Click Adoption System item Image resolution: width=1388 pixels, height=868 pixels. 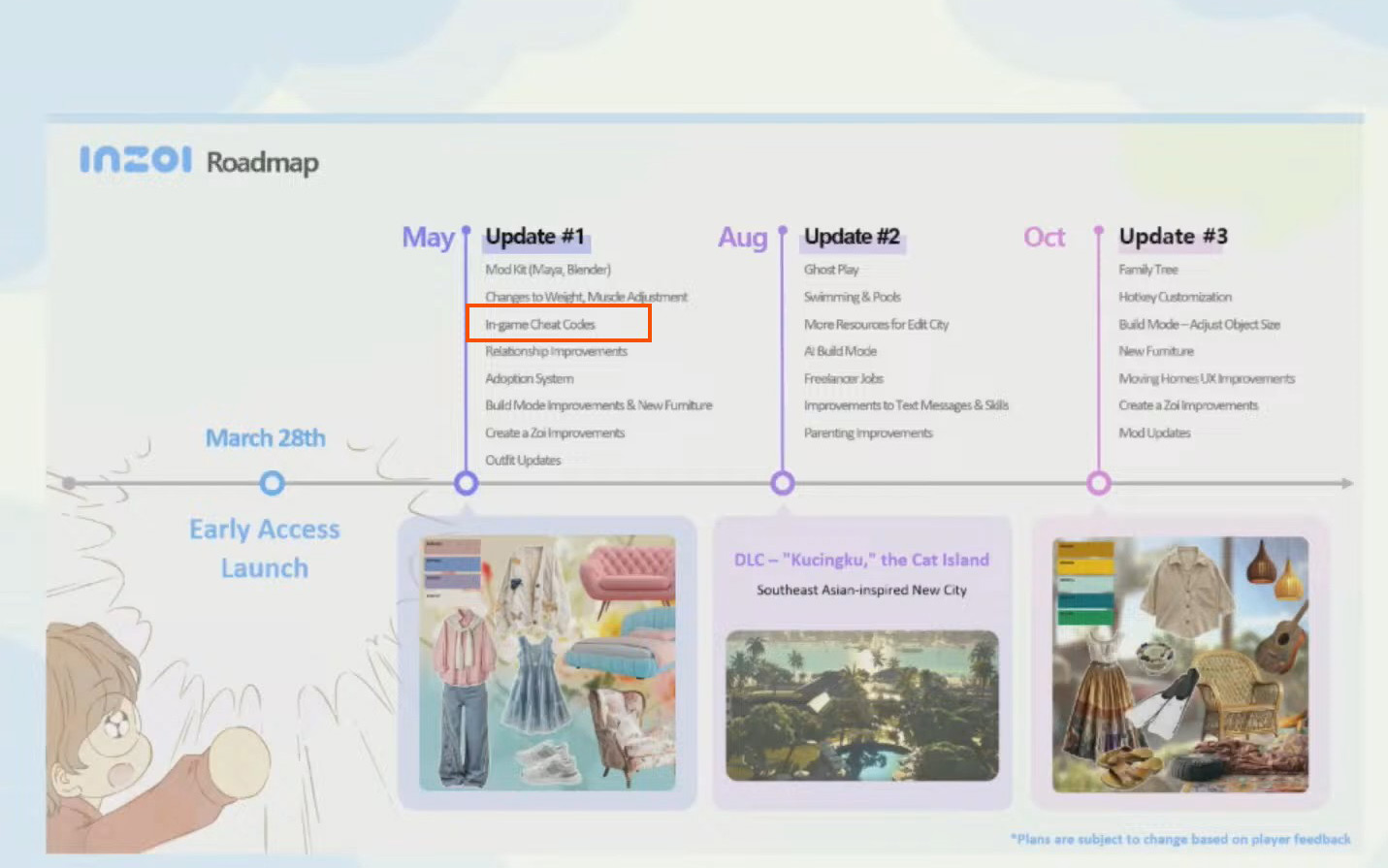[530, 378]
